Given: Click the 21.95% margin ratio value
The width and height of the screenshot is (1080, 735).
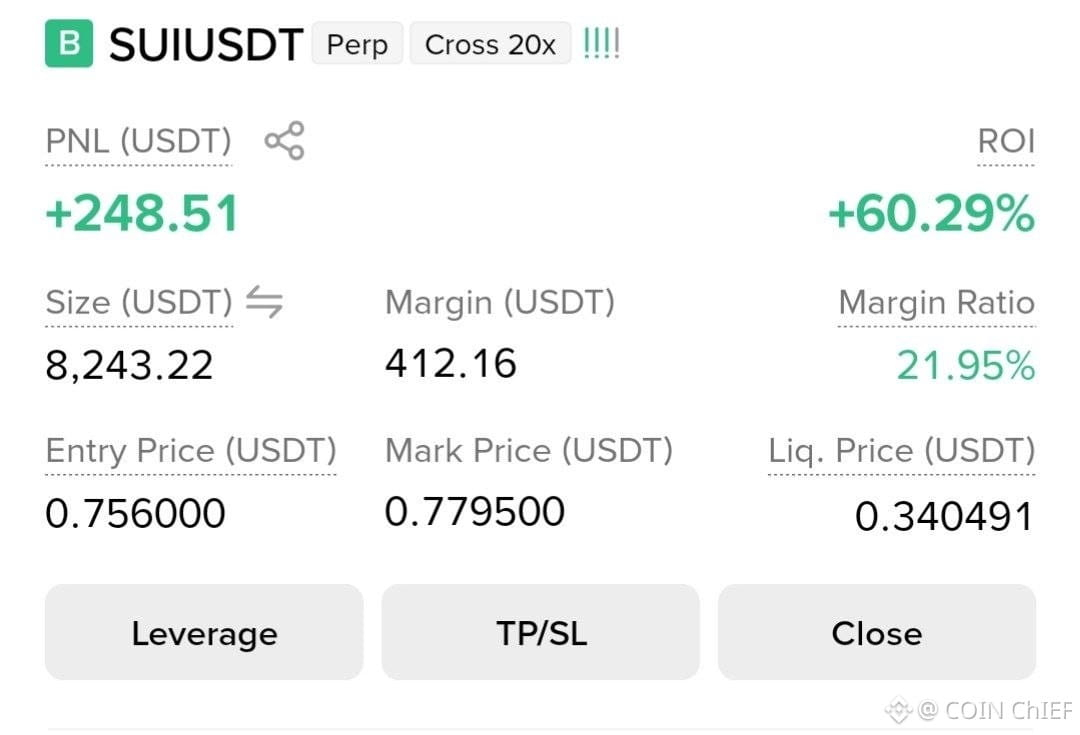Looking at the screenshot, I should point(966,365).
